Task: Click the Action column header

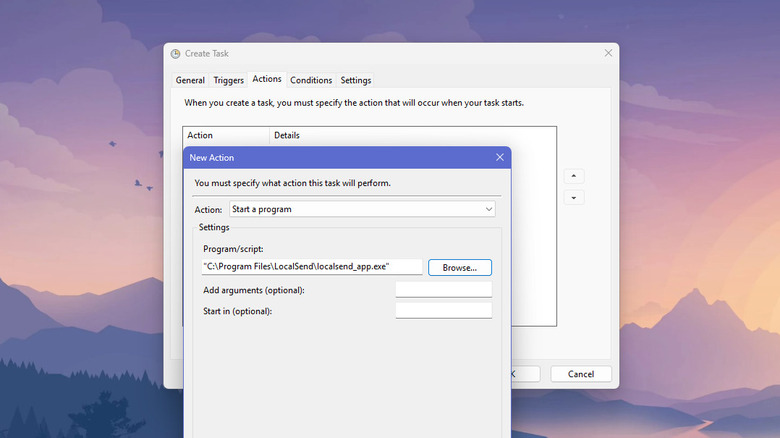Action: click(x=226, y=135)
